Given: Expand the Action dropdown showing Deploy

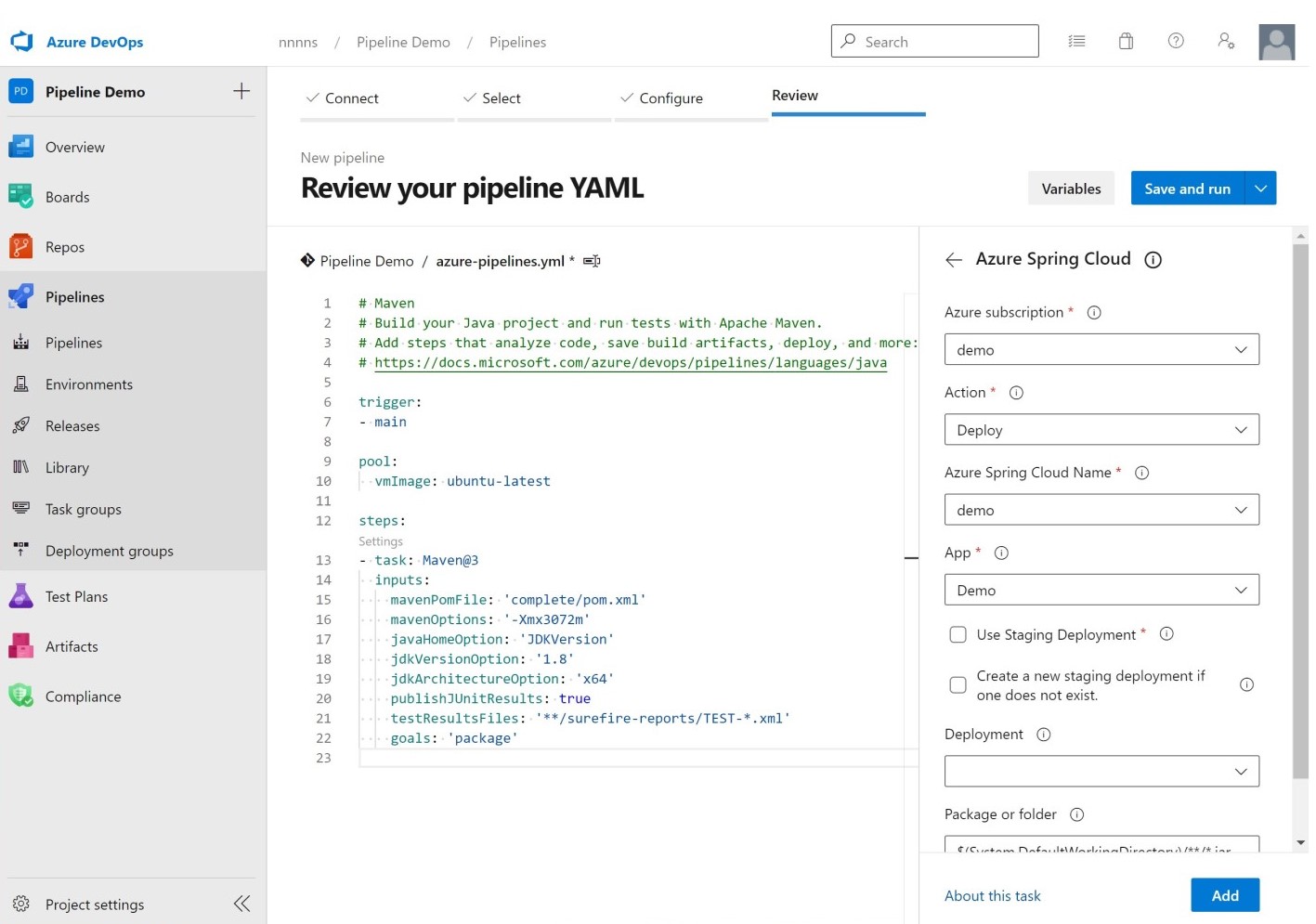Looking at the screenshot, I should click(x=1101, y=430).
